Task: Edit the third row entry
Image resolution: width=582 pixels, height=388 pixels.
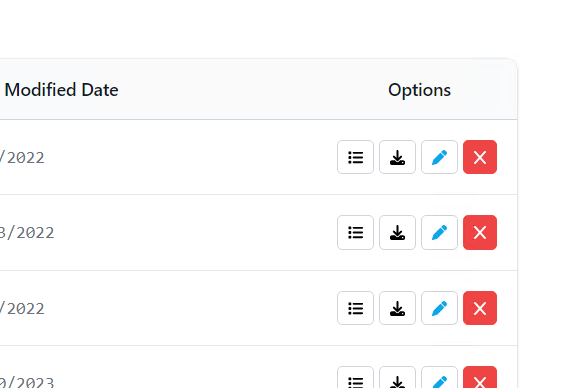Action: click(439, 308)
